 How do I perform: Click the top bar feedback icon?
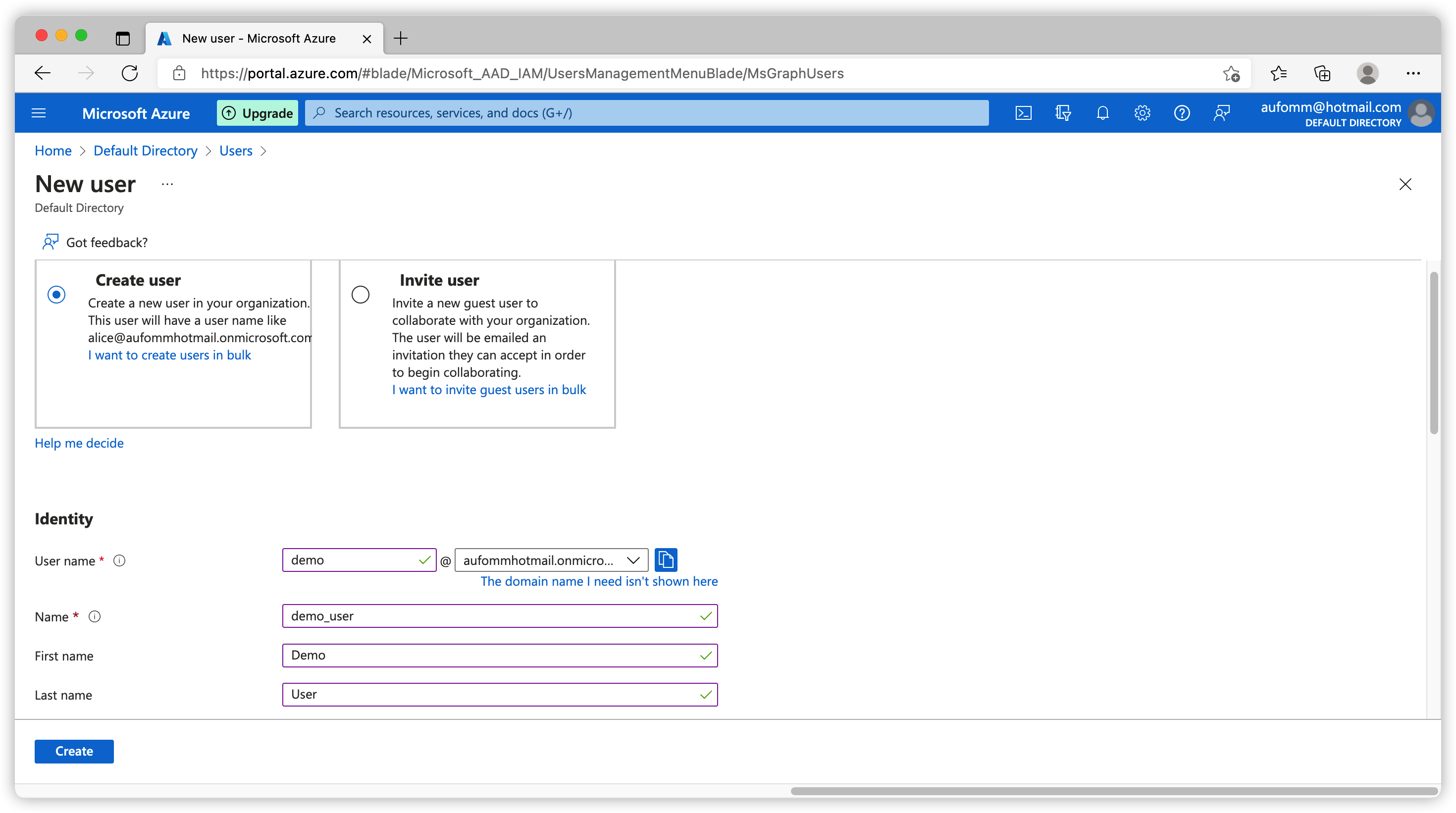[x=1221, y=113]
